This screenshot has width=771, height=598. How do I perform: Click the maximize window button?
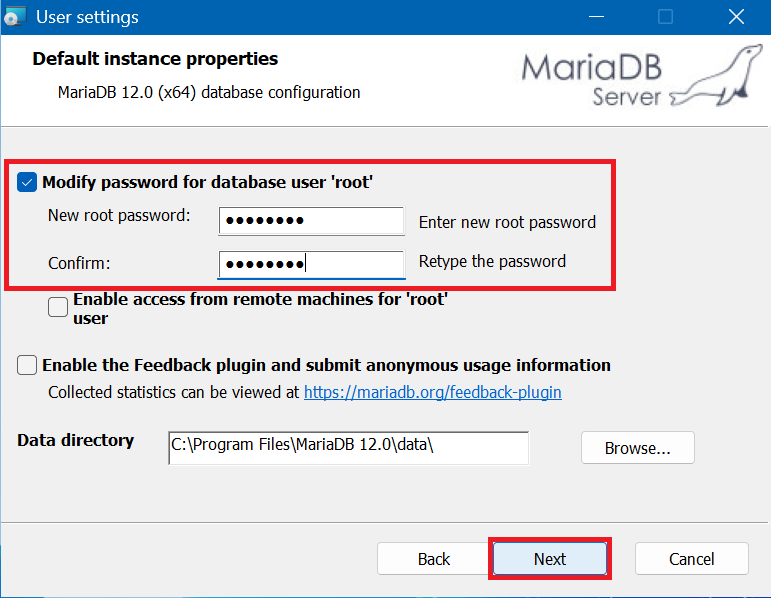click(x=665, y=17)
